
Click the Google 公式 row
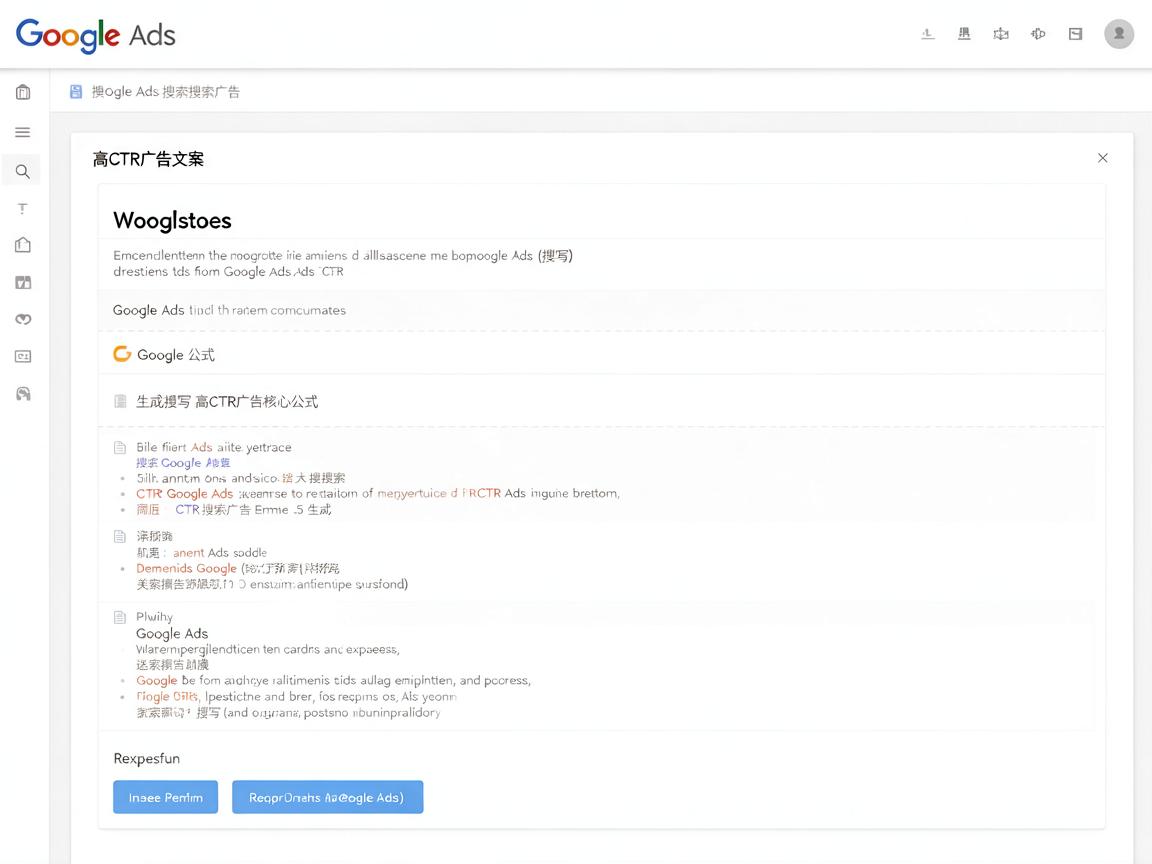601,354
